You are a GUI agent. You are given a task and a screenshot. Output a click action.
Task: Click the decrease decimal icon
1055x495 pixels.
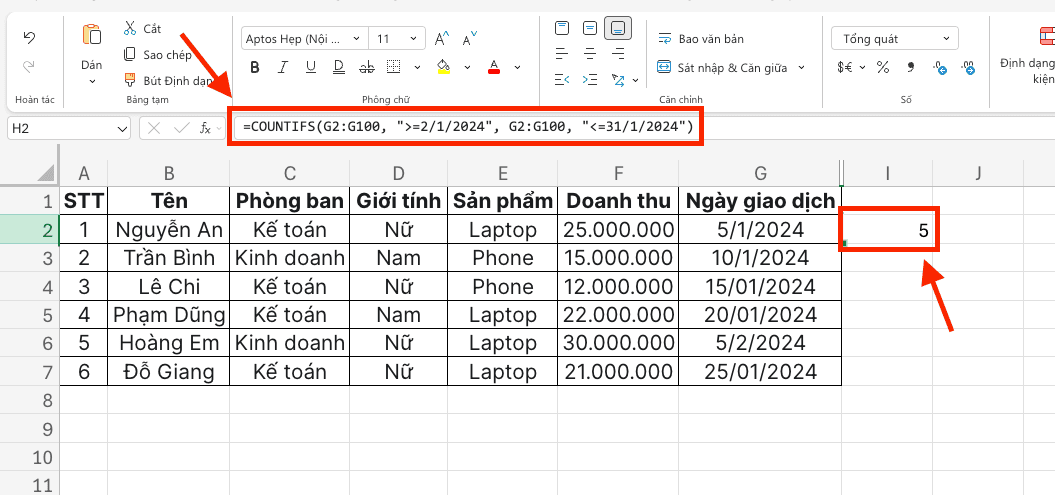[968, 67]
